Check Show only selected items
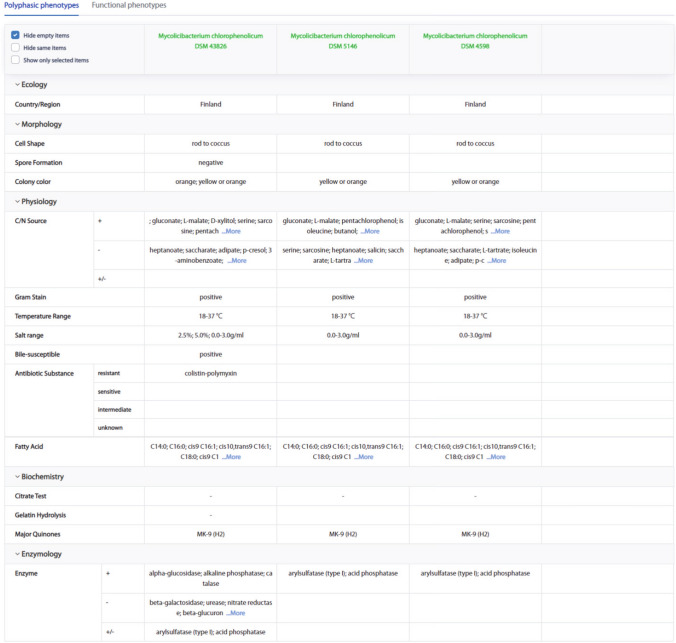676x643 pixels. [x=16, y=60]
